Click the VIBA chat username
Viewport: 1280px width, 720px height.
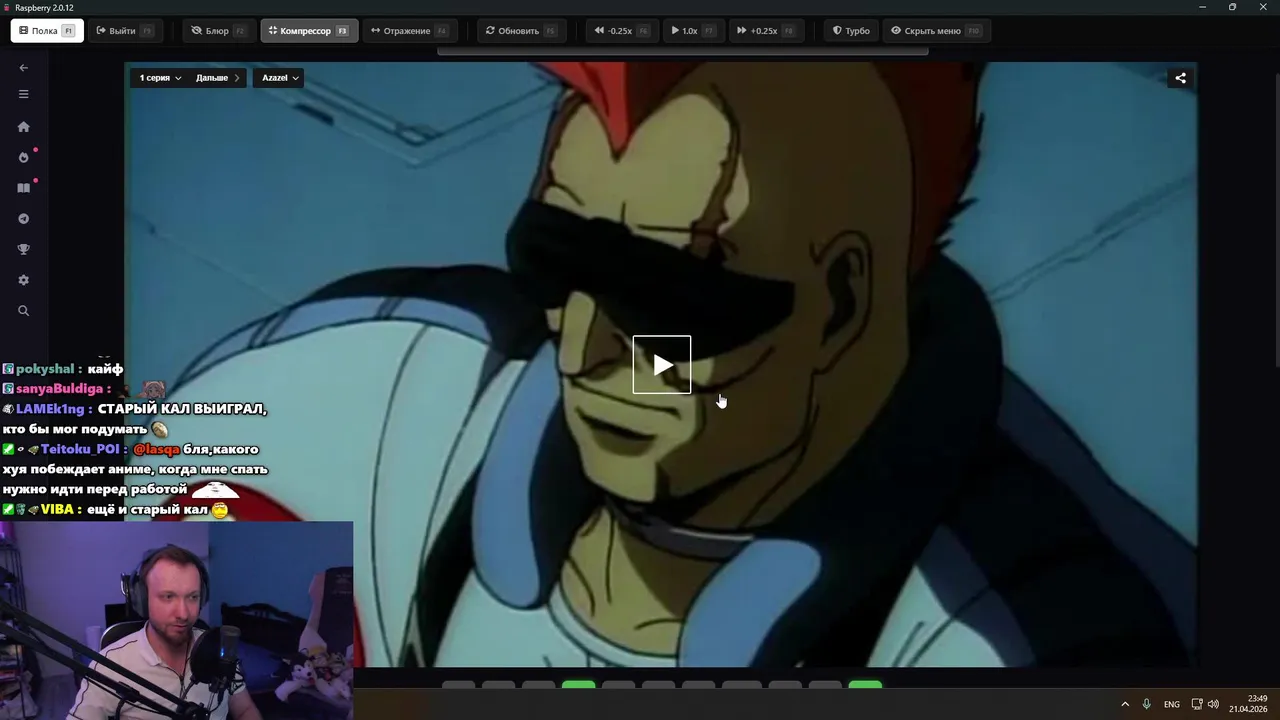tap(57, 509)
